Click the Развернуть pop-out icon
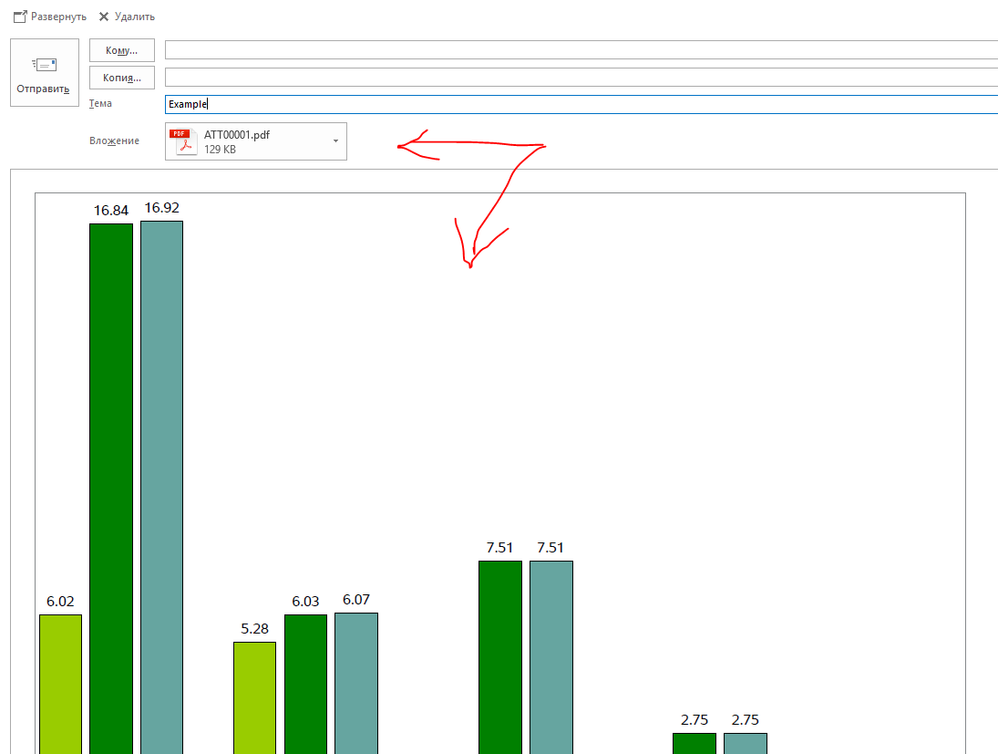Image resolution: width=998 pixels, height=754 pixels. coord(20,17)
